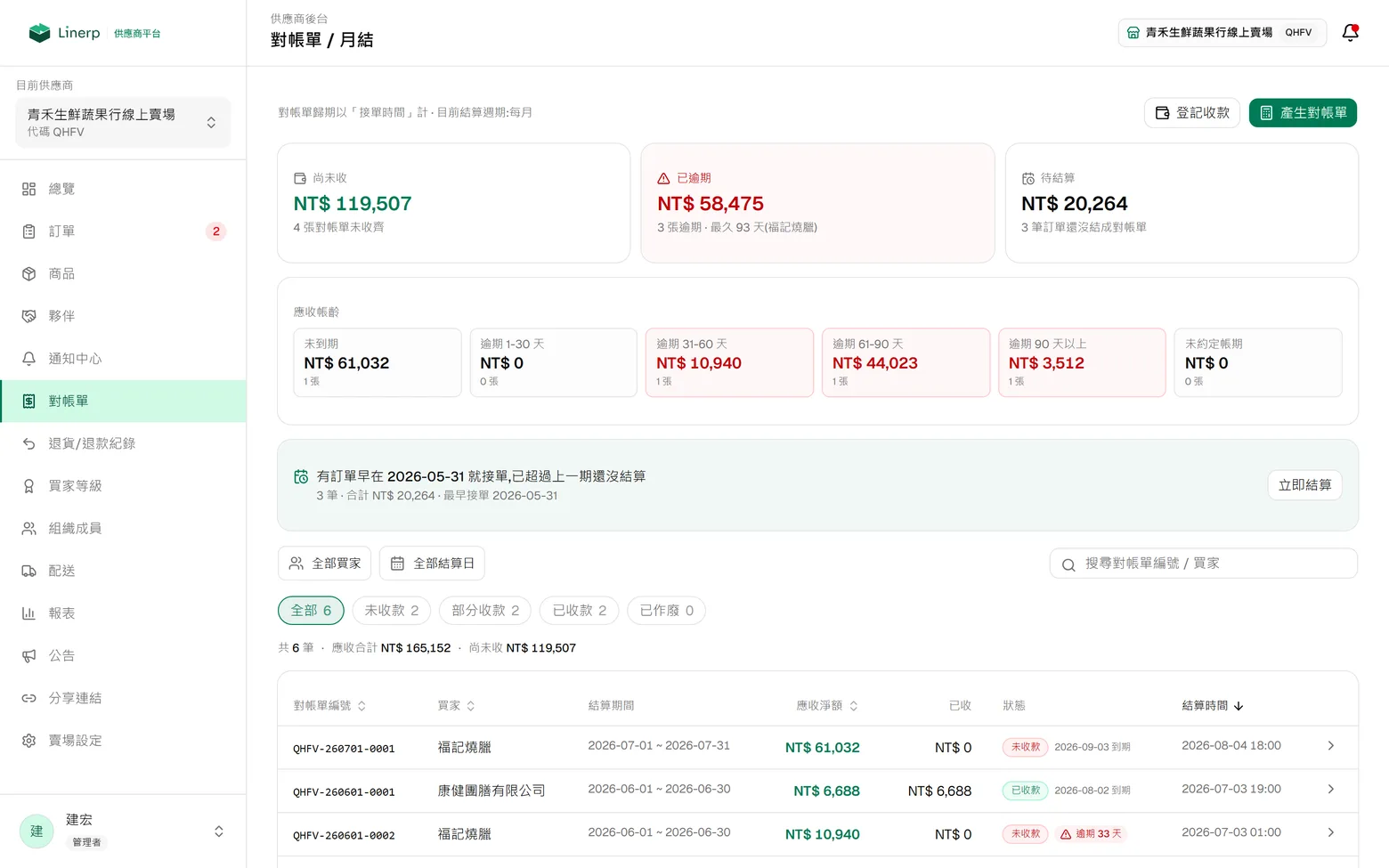Click the 夥伴 handshake icon
The width and height of the screenshot is (1389, 868).
pos(28,316)
